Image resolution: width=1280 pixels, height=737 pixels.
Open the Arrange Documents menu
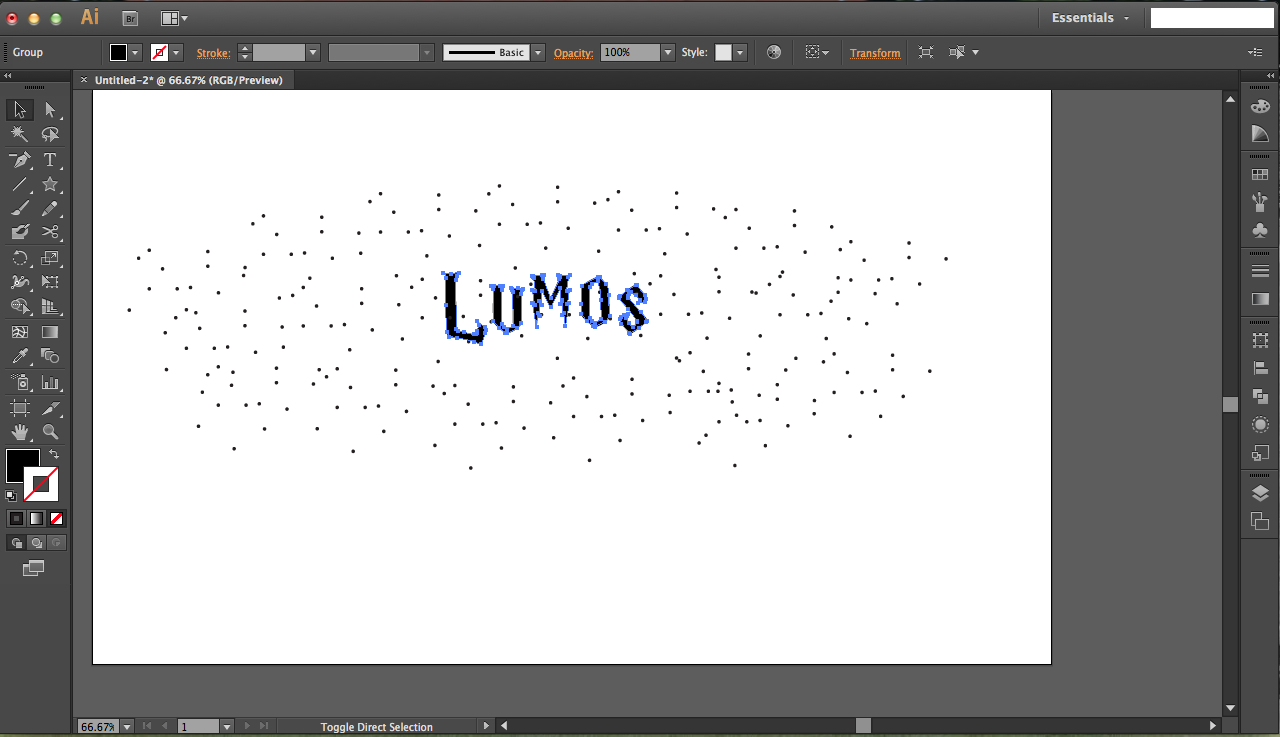click(x=174, y=18)
